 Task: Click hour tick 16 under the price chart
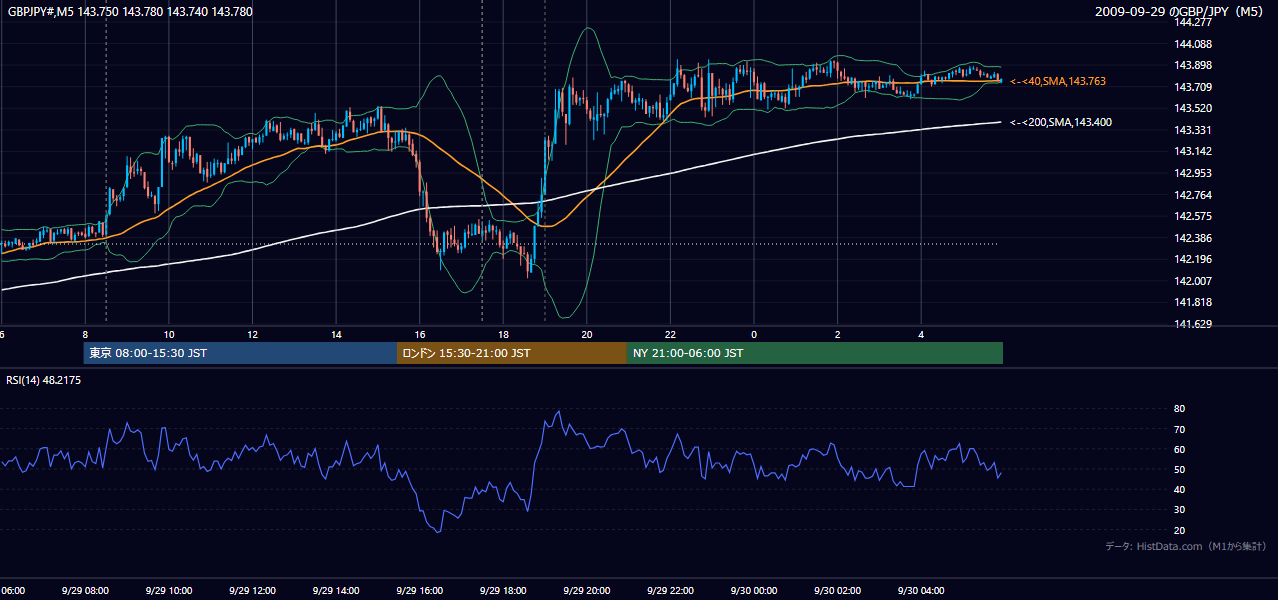pyautogui.click(x=420, y=335)
